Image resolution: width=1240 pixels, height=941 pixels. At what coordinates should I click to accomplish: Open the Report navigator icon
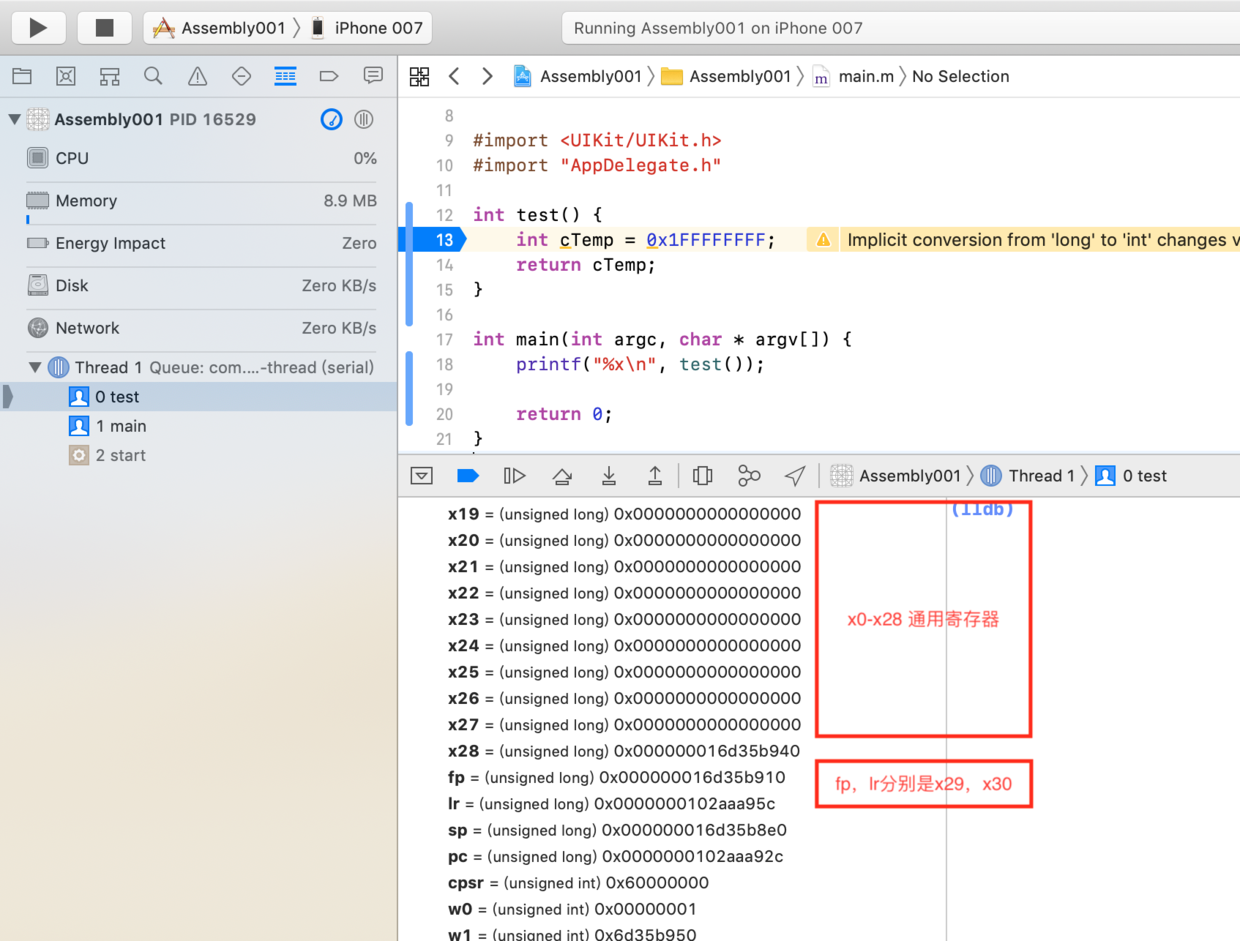point(373,76)
